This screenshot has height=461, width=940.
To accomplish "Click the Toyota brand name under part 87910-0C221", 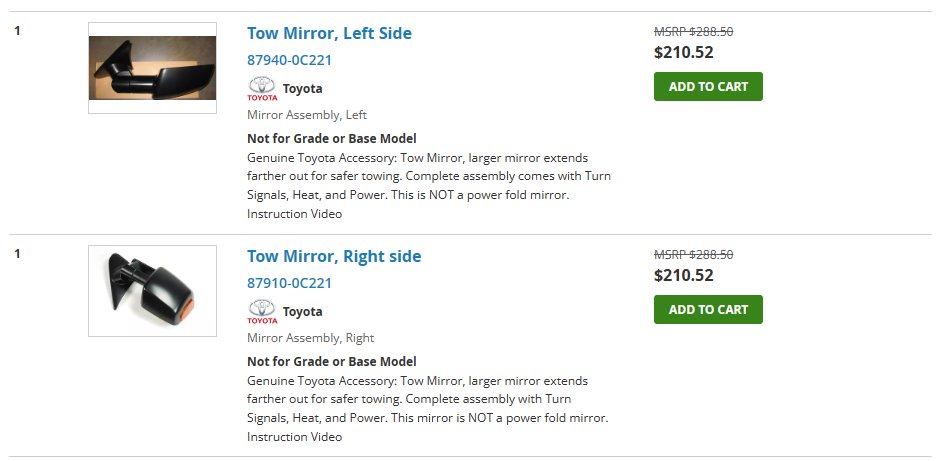I will click(x=302, y=312).
